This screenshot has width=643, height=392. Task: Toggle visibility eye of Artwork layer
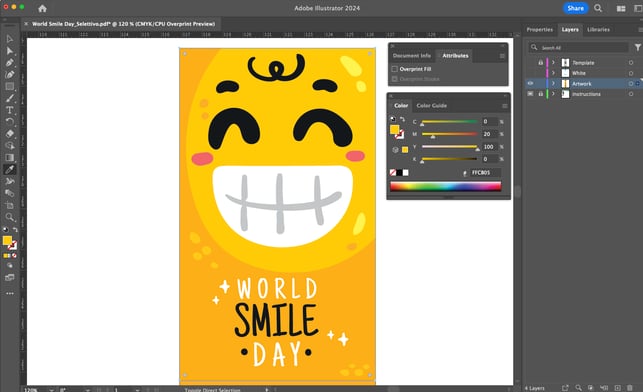(x=530, y=83)
